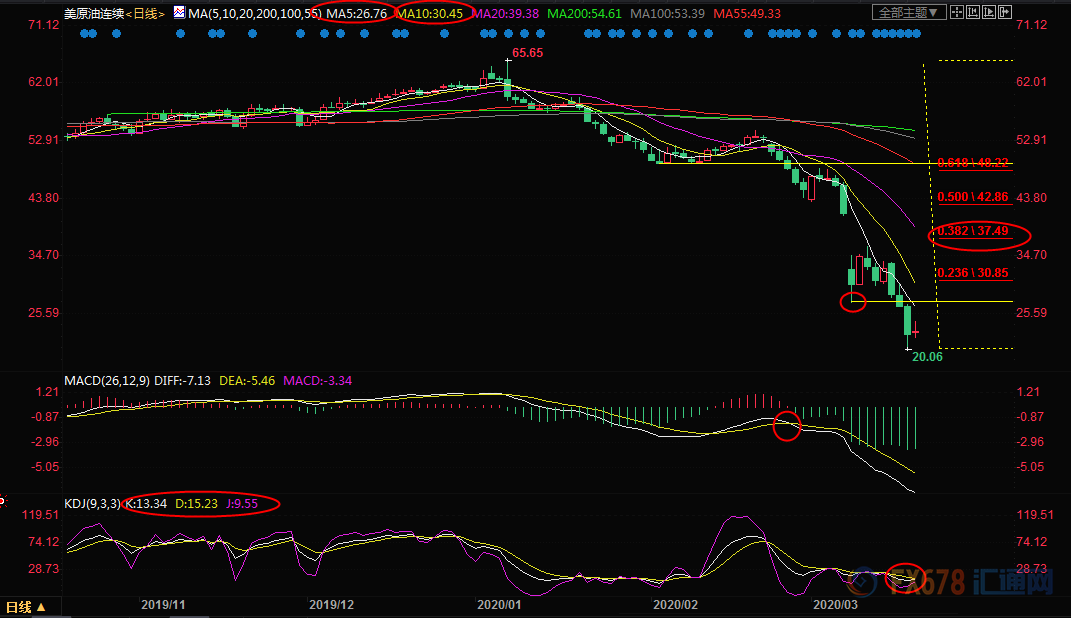Click the 0.382 Fibonacci level label
Screen dimensions: 1071x618
[x=973, y=231]
